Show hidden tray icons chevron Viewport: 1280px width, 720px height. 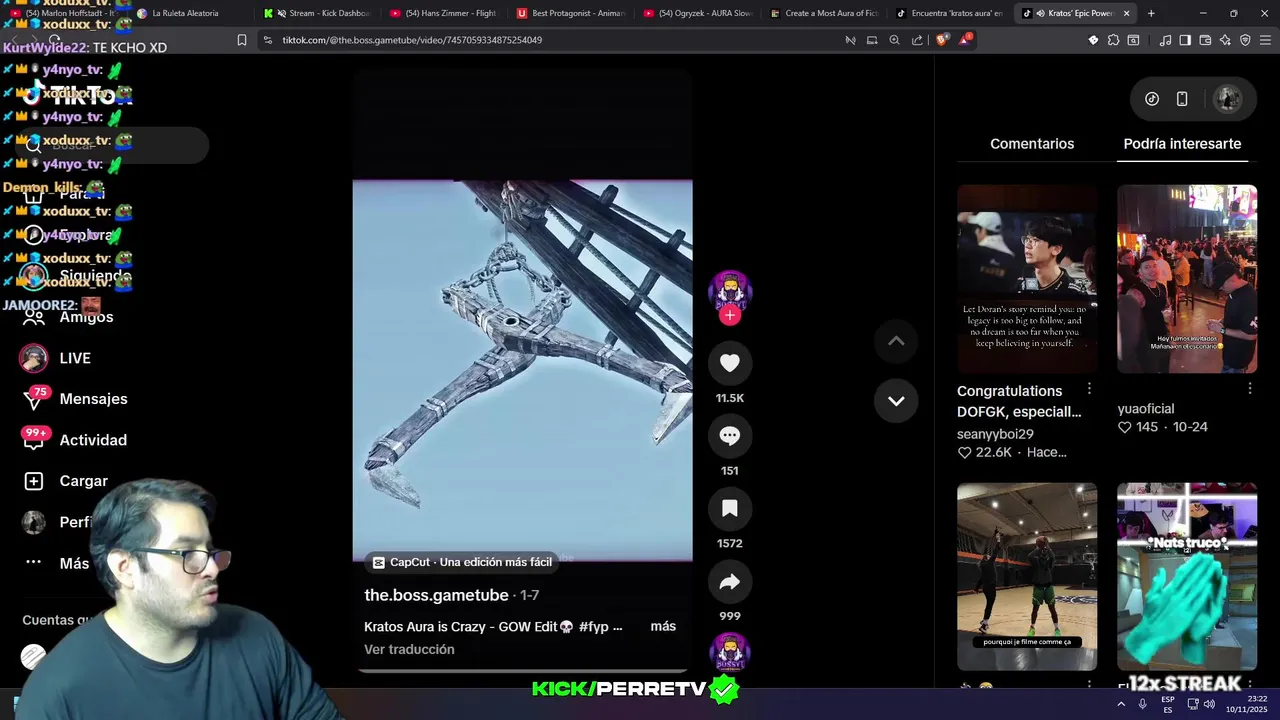(1120, 704)
